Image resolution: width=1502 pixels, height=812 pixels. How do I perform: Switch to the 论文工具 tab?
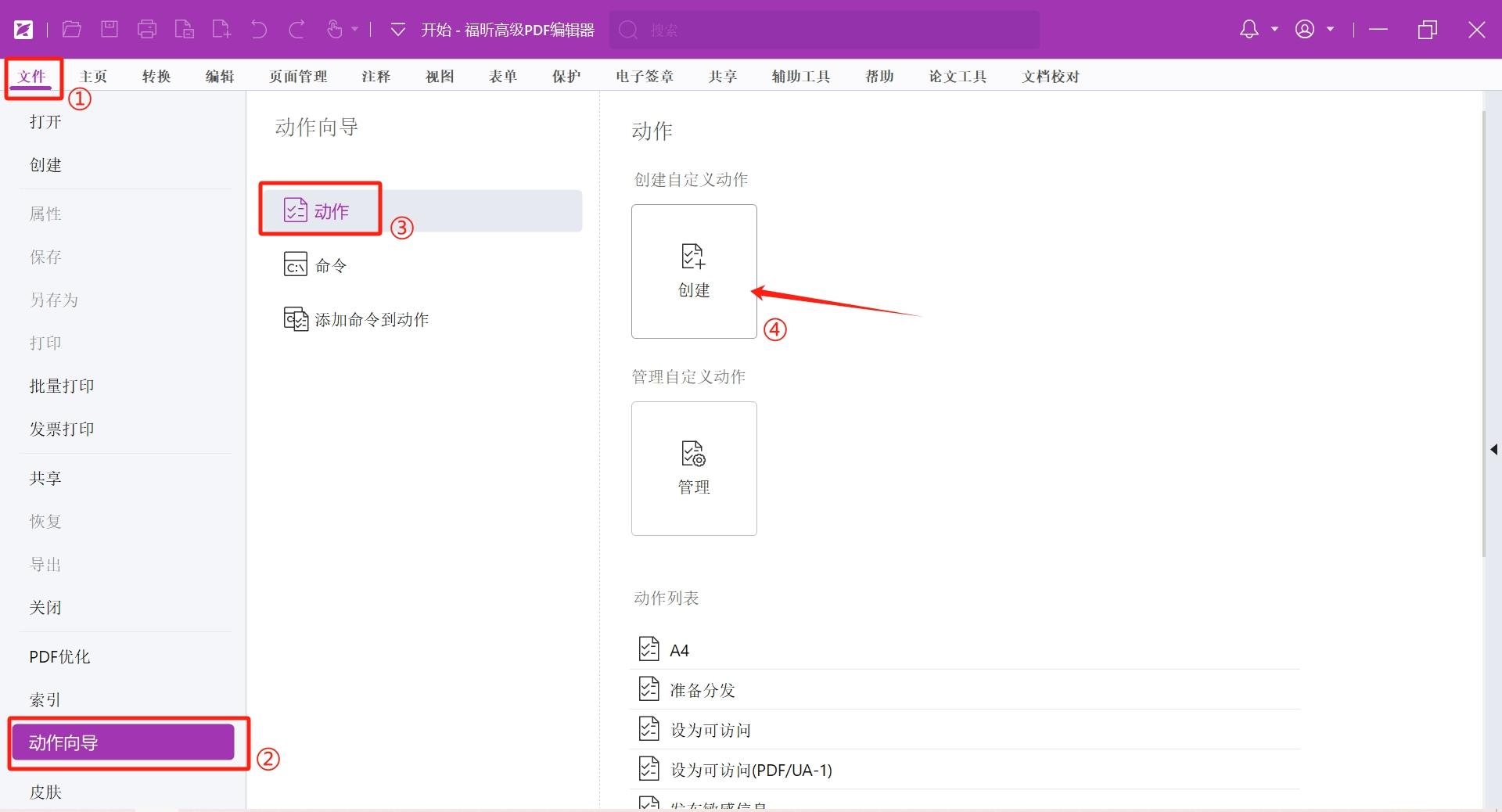pyautogui.click(x=958, y=77)
